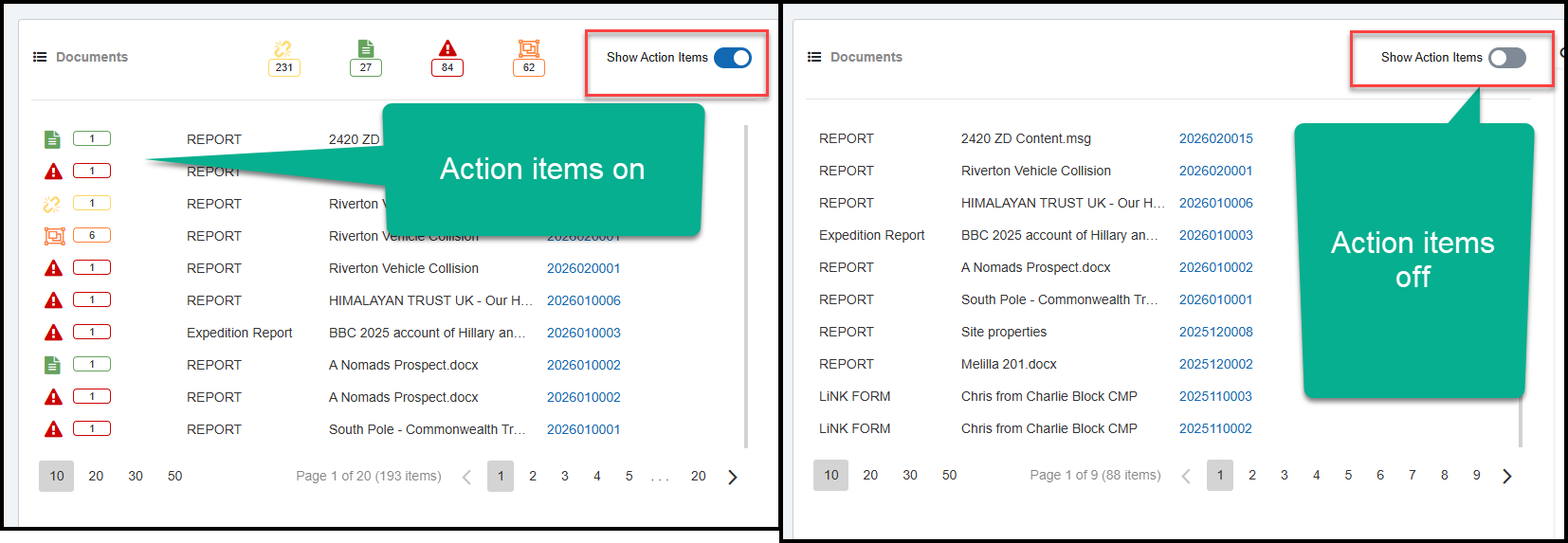This screenshot has width=1568, height=543.
Task: Turn off Show Action Items in left panel
Action: coord(733,58)
